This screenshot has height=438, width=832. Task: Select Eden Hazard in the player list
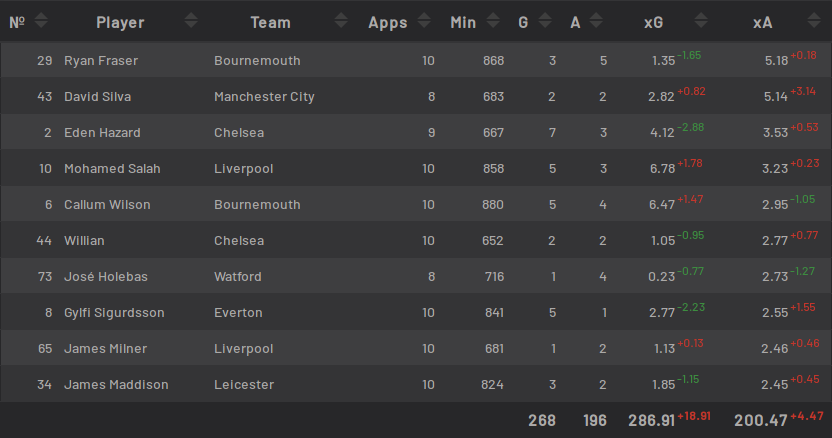click(x=102, y=133)
